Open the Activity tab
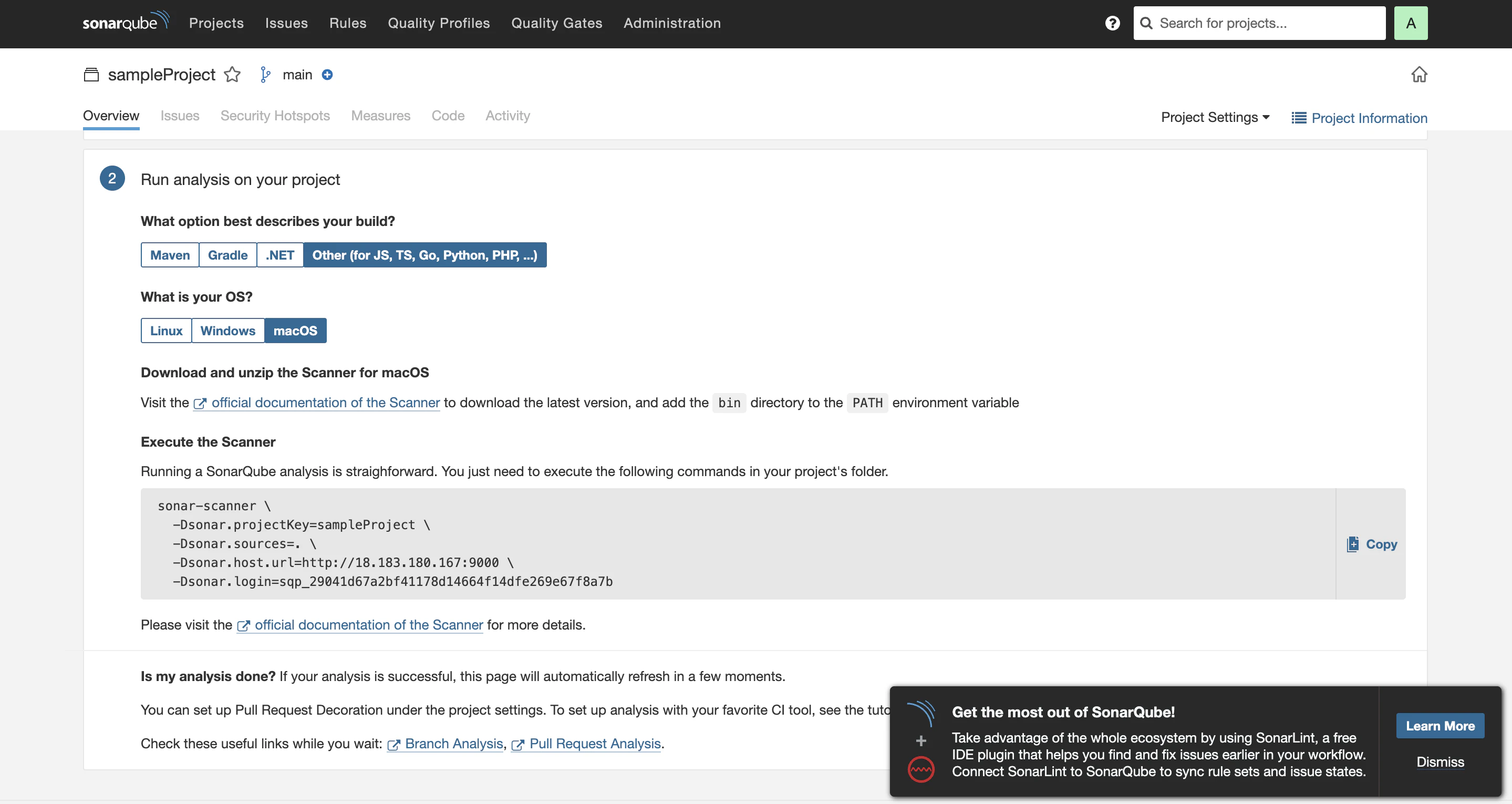The width and height of the screenshot is (1512, 804). click(x=507, y=116)
